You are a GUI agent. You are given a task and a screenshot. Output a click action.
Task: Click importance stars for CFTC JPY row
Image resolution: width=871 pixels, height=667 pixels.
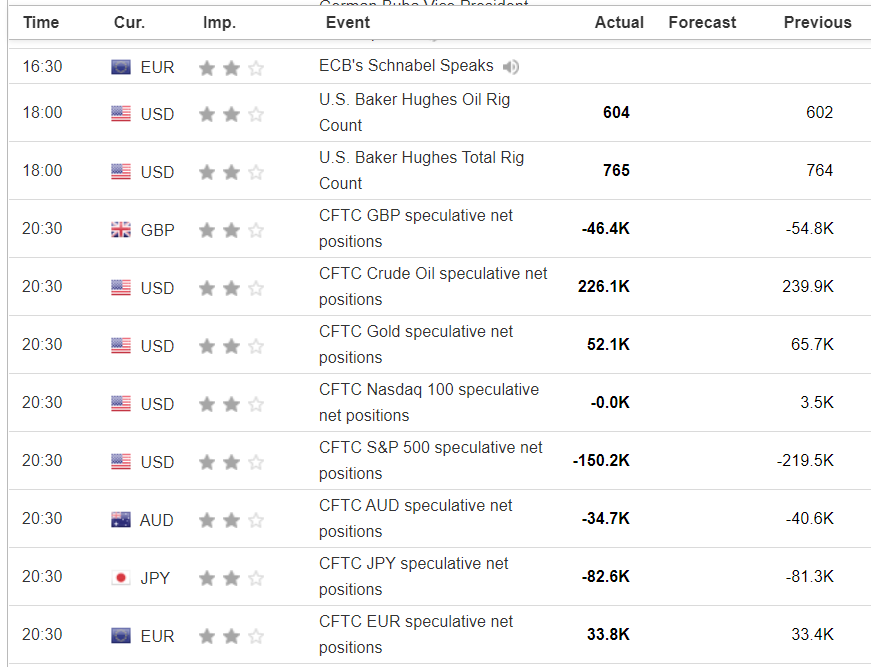tap(231, 578)
